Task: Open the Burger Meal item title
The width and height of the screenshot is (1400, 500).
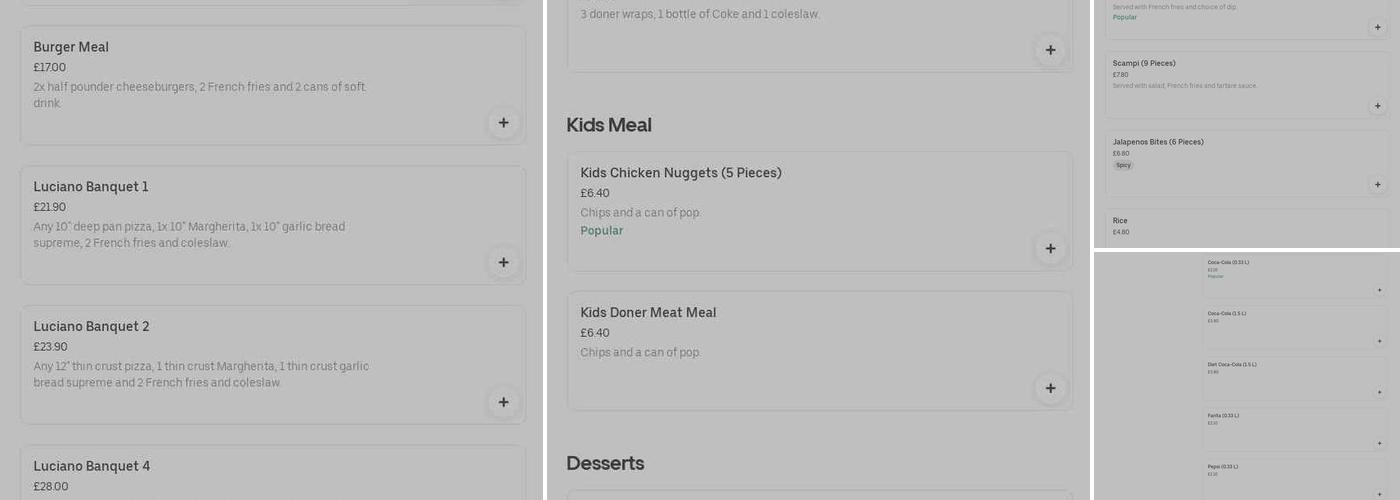Action: coord(71,47)
